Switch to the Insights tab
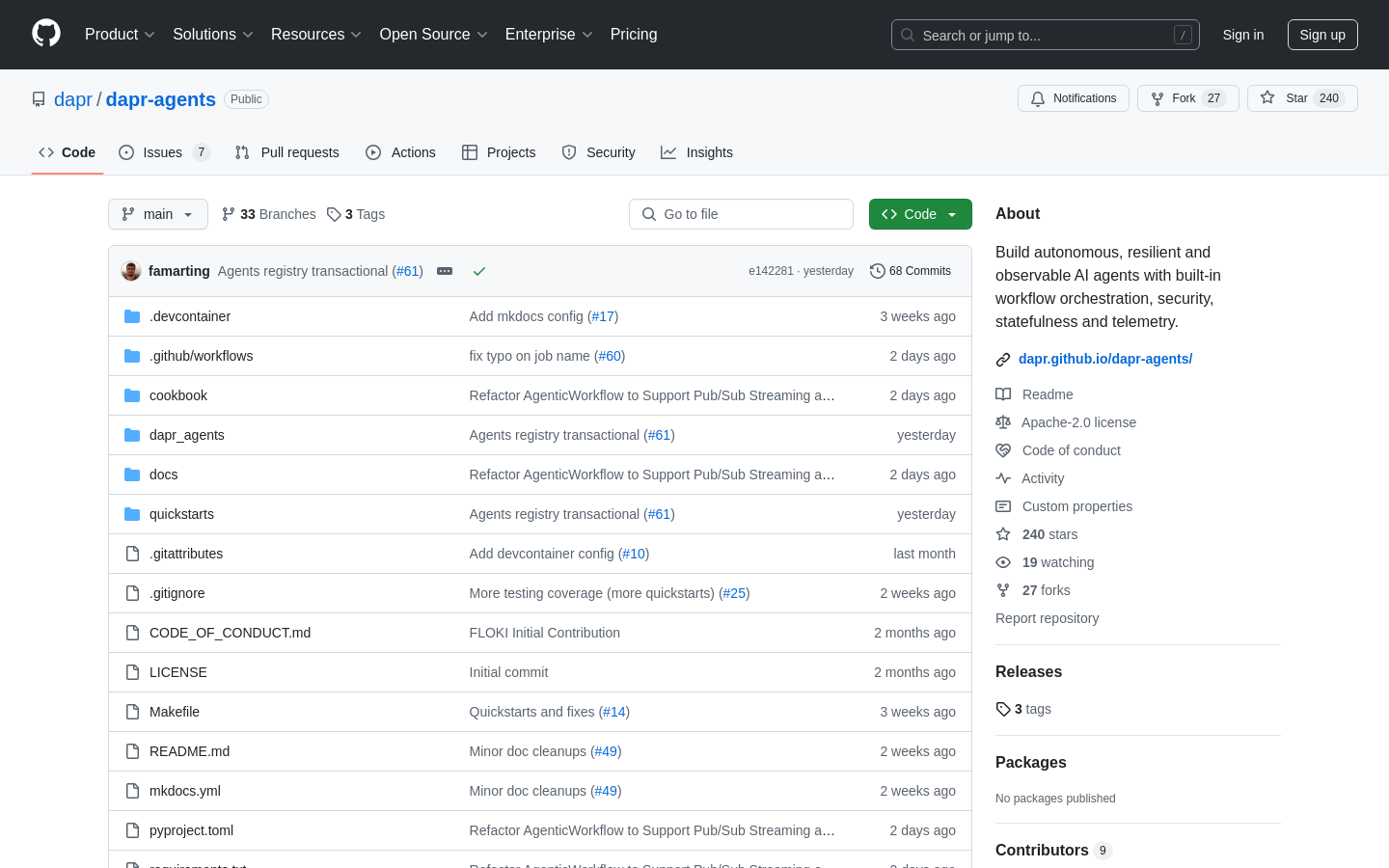Viewport: 1389px width, 868px height. 696,152
